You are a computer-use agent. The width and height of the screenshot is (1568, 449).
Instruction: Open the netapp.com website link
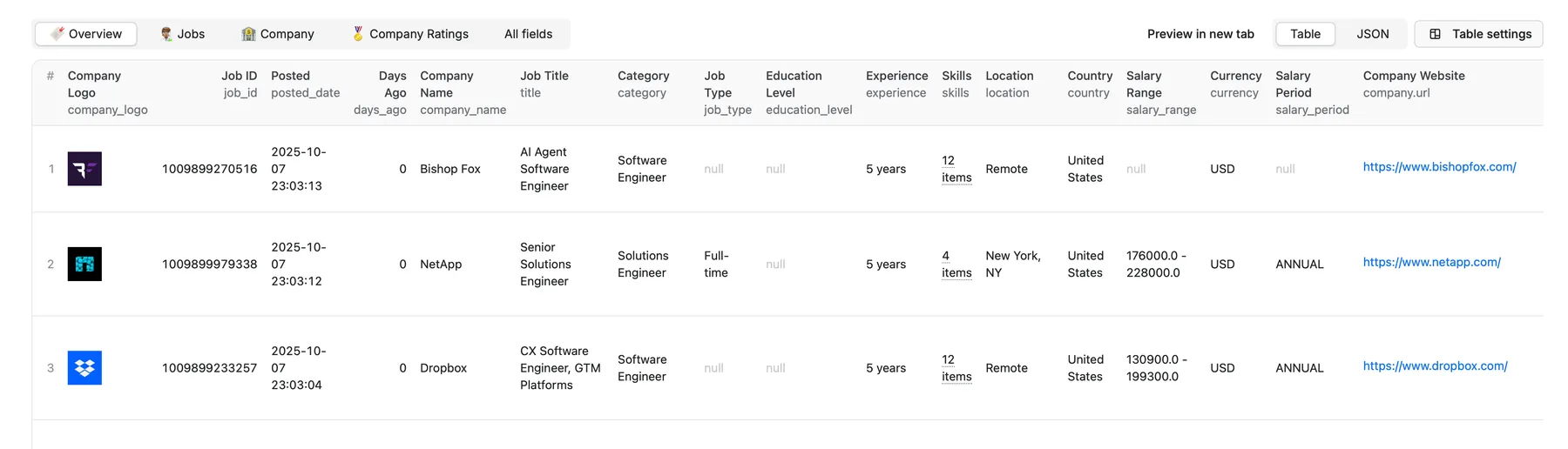point(1431,262)
